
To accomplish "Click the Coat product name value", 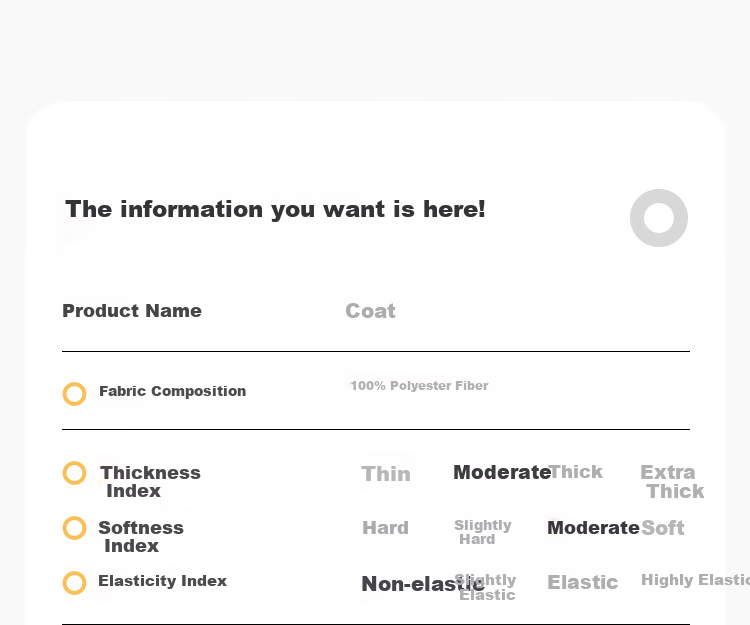I will (370, 311).
